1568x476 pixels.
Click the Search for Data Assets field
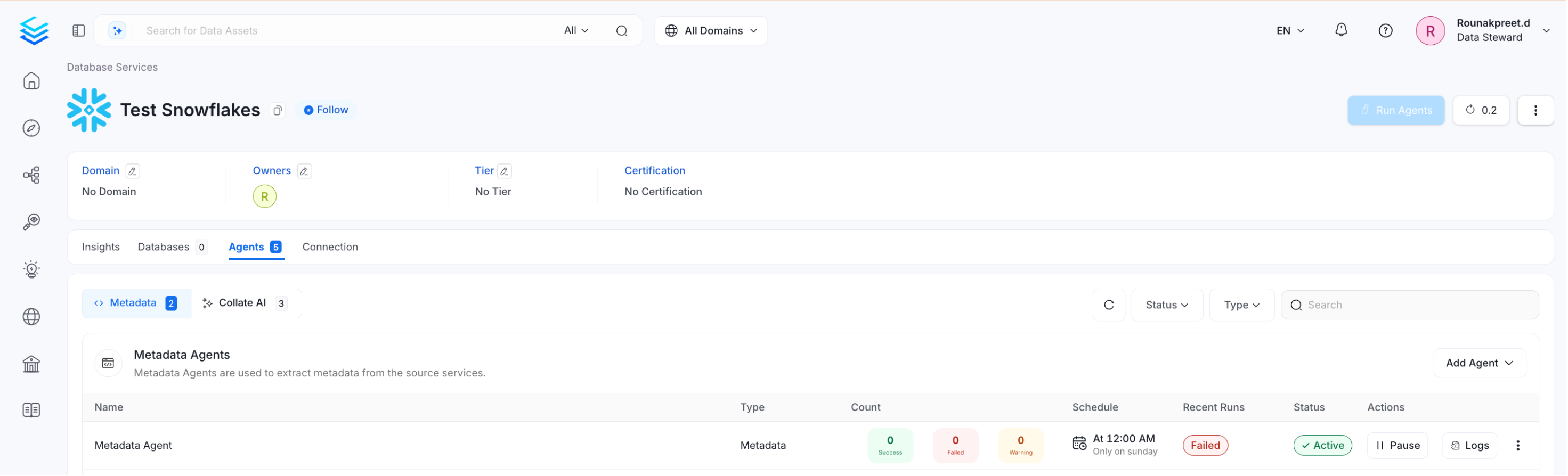pos(347,31)
